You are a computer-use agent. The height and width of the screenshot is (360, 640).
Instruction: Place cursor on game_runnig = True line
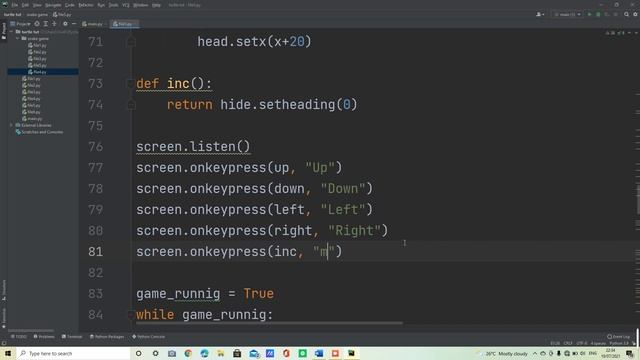coord(205,294)
